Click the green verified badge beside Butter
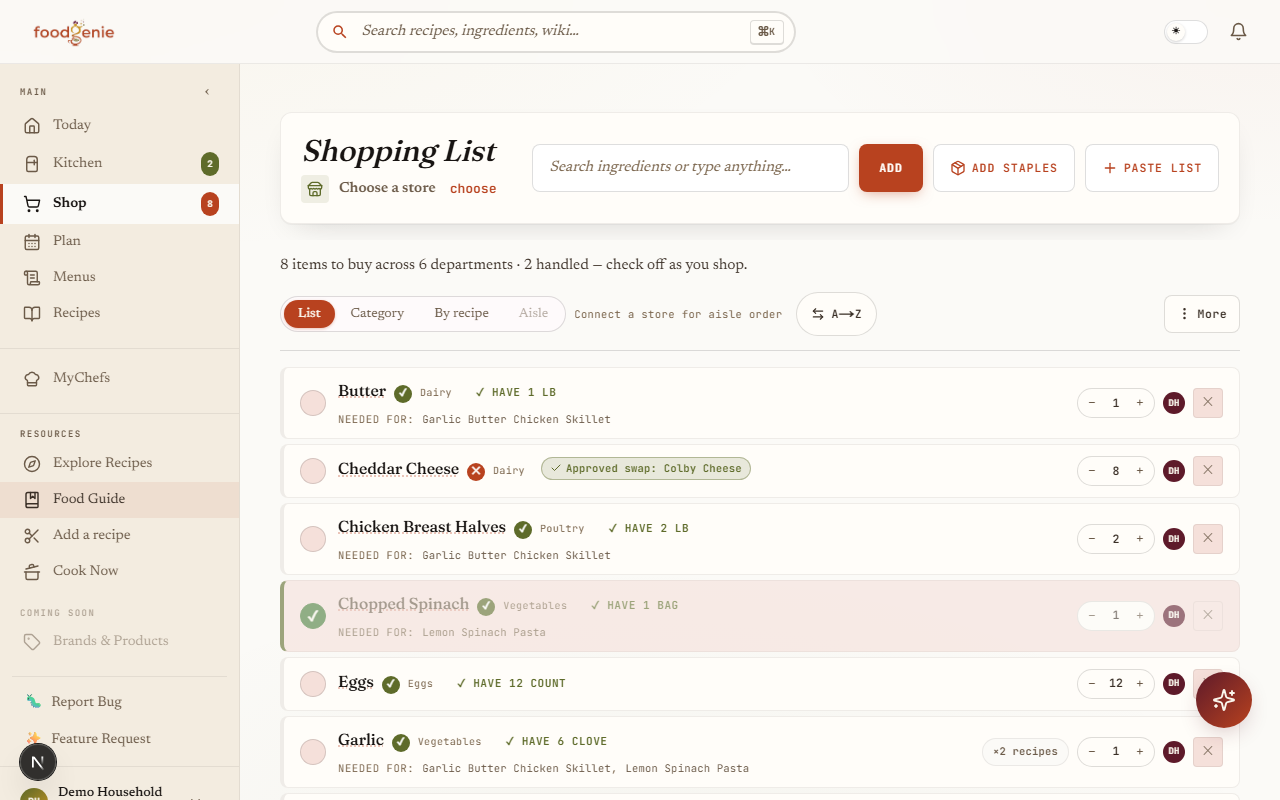Viewport: 1280px width, 800px height. point(403,394)
